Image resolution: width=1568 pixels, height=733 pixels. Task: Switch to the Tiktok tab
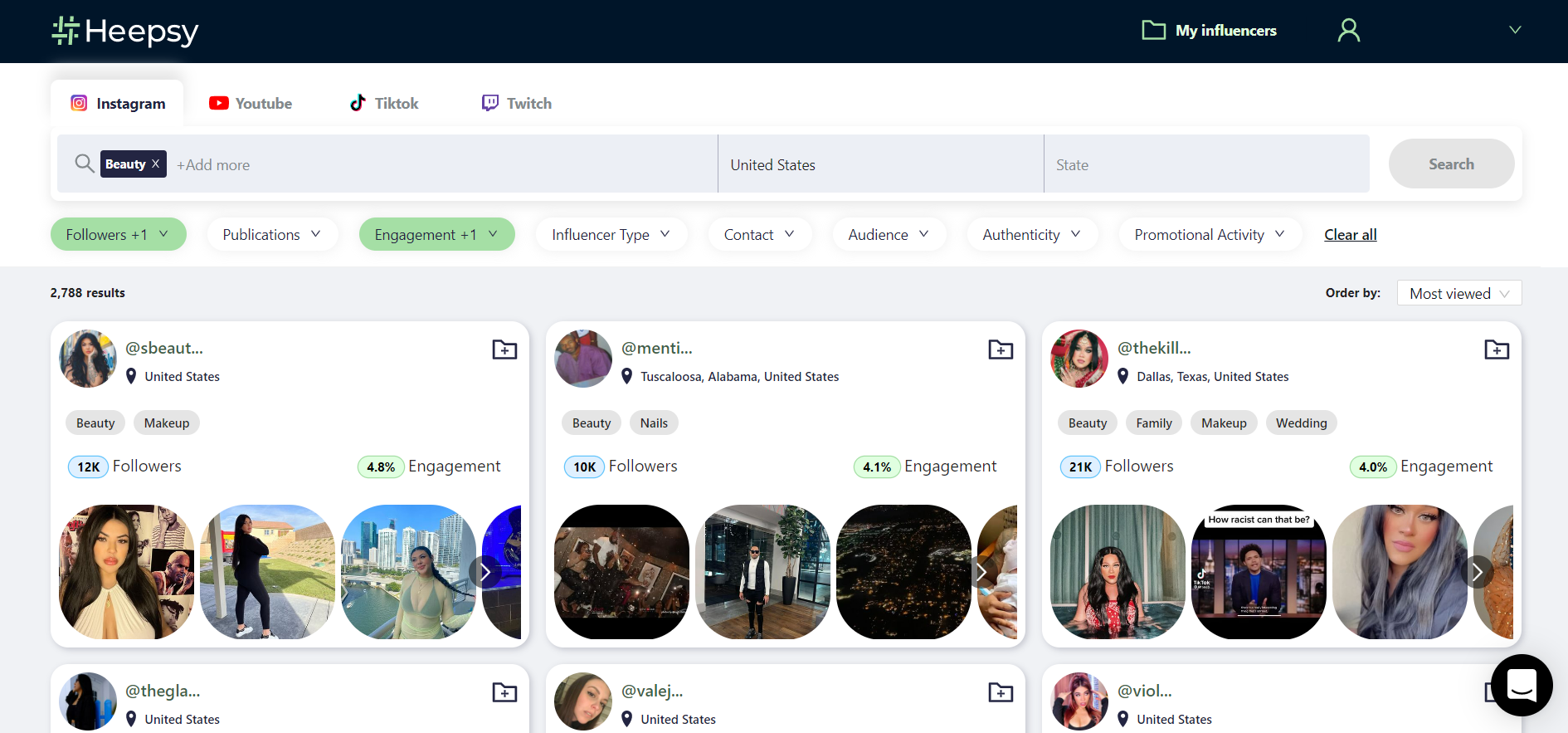pyautogui.click(x=384, y=104)
